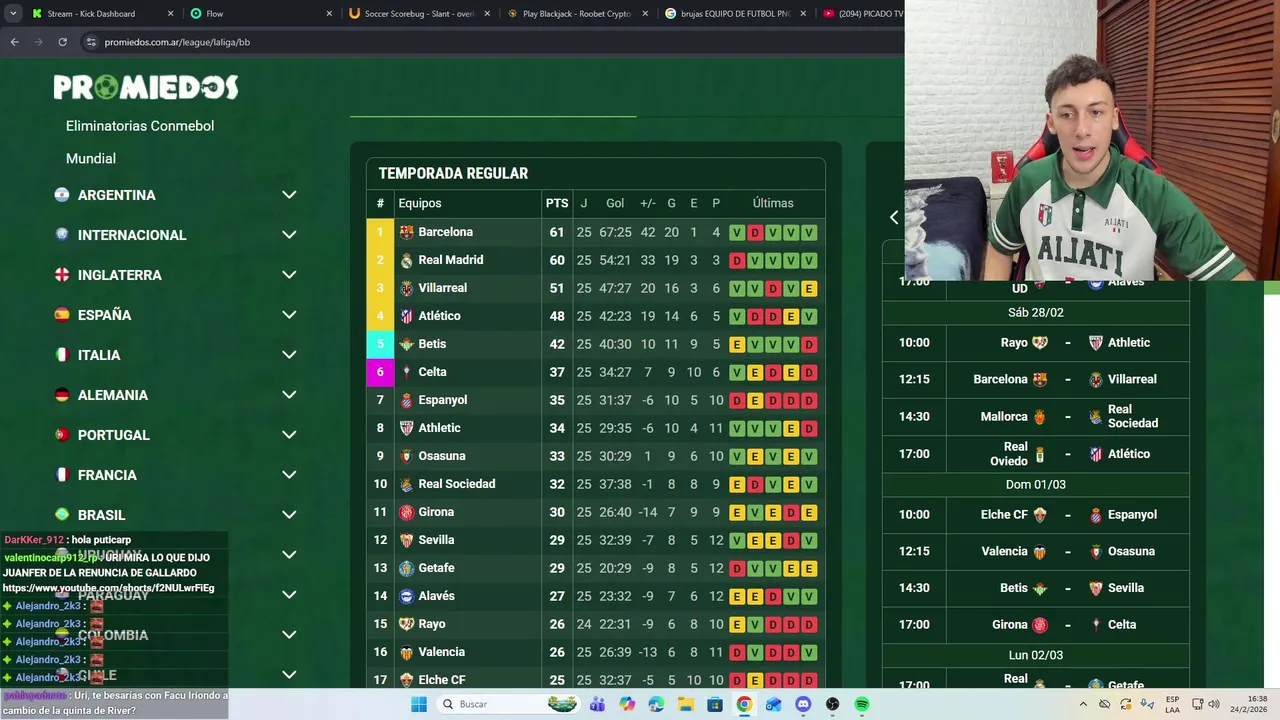The width and height of the screenshot is (1280, 720).
Task: Show hidden system tray icons
Action: pos(1083,704)
